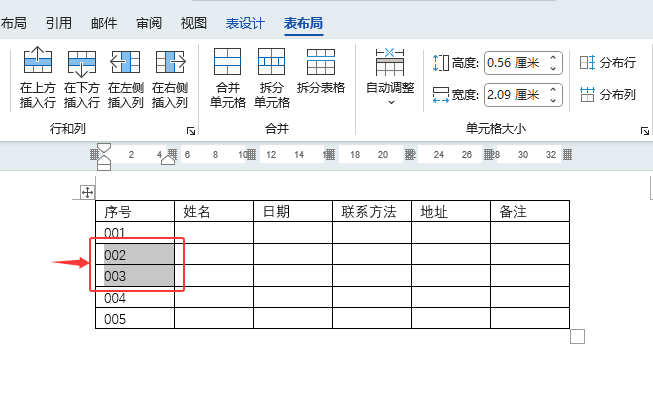Click the first-line indent marker on ruler
653x398 pixels.
point(104,148)
